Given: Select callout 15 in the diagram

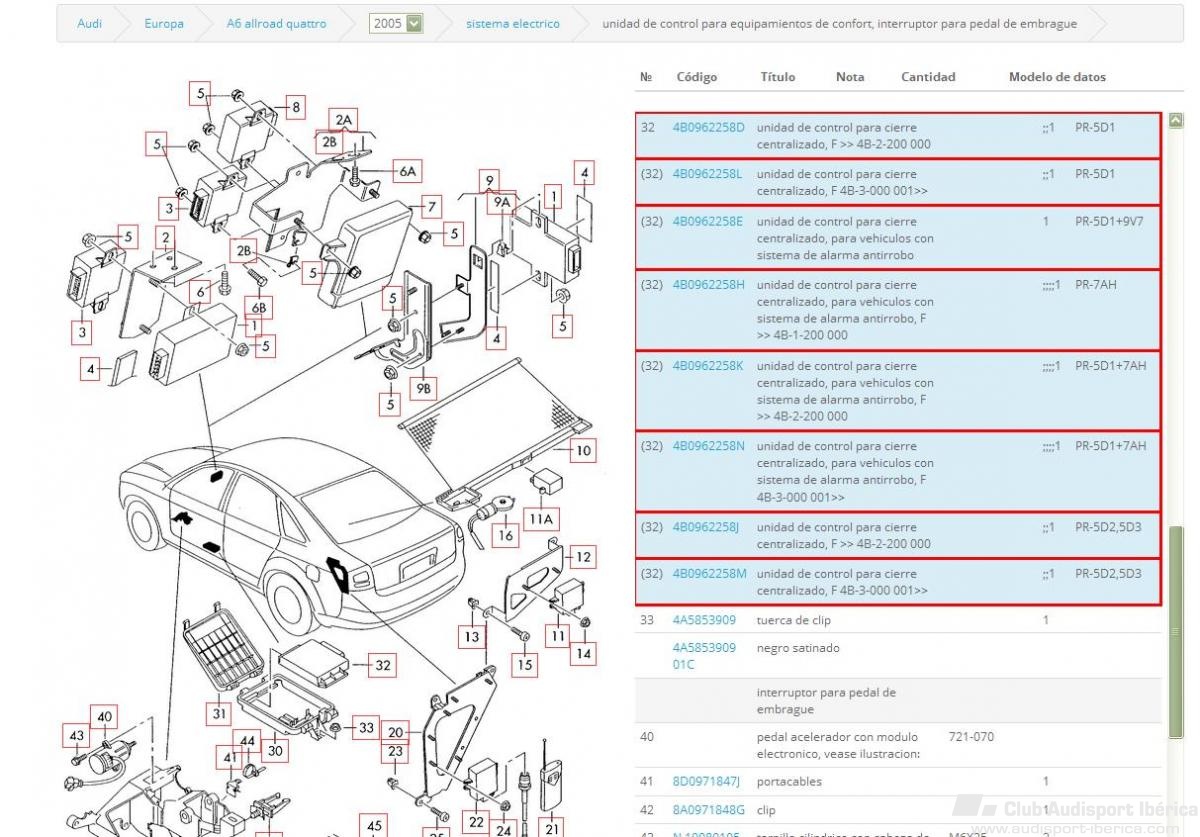Looking at the screenshot, I should (x=526, y=663).
